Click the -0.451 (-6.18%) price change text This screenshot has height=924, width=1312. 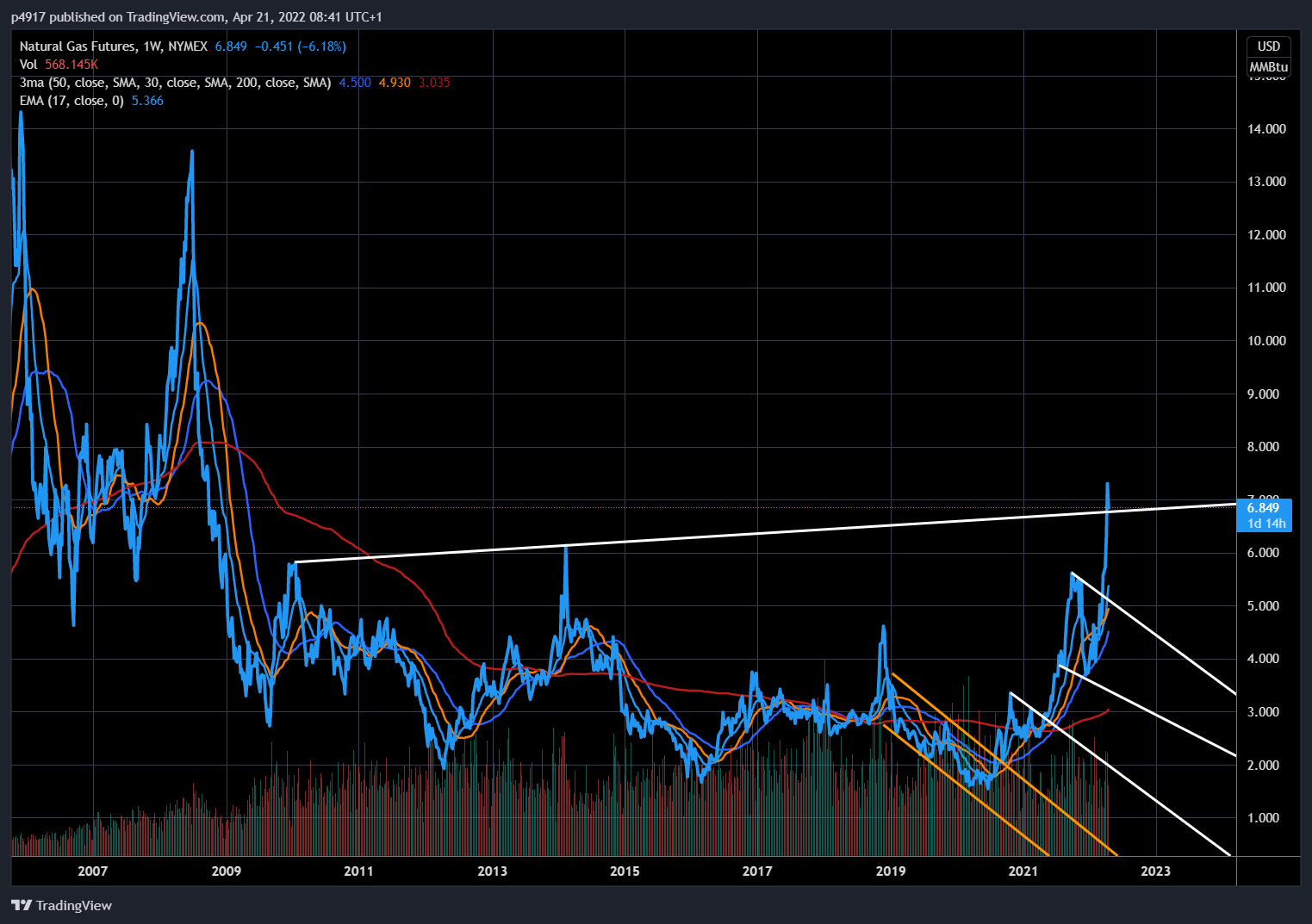tap(301, 47)
